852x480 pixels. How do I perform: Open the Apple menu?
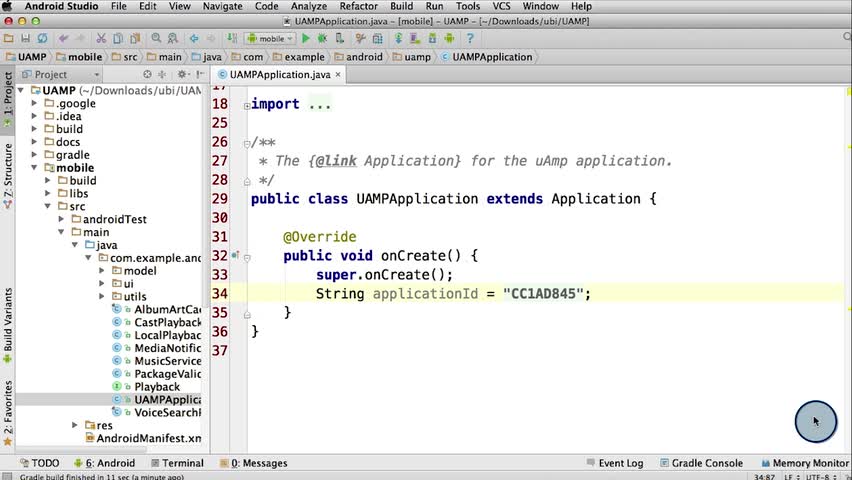pyautogui.click(x=8, y=7)
